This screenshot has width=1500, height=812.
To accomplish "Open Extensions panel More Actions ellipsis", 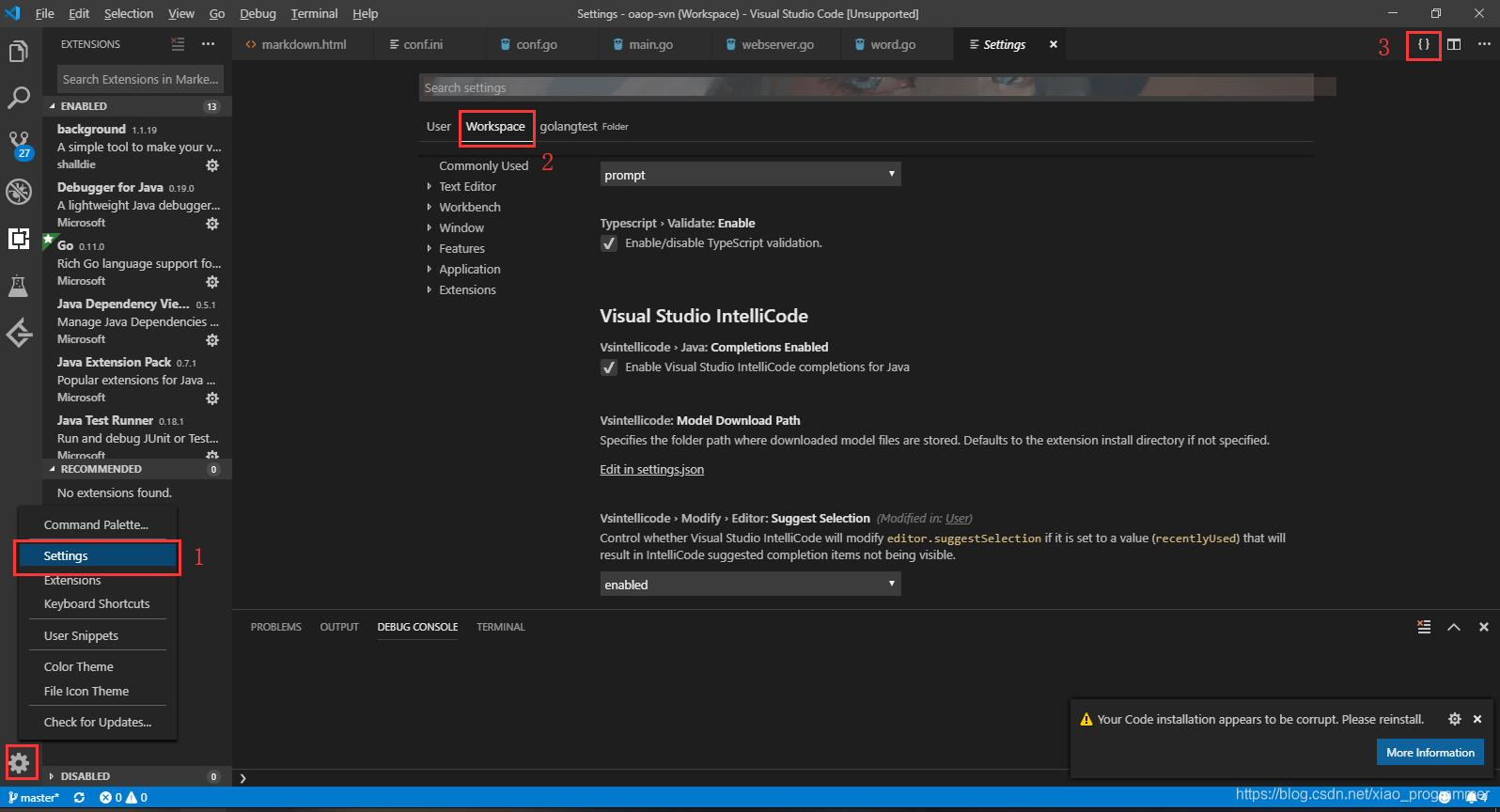I will tap(208, 44).
